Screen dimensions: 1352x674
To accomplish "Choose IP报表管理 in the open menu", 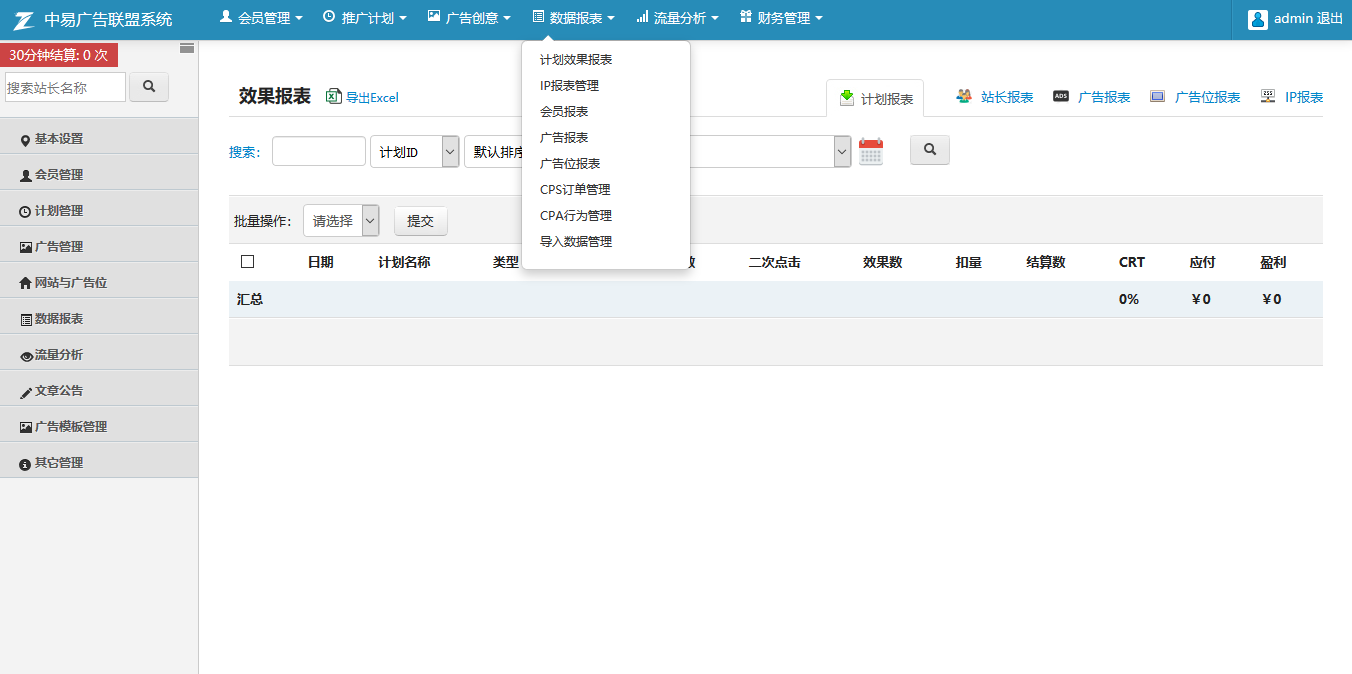I will pyautogui.click(x=569, y=86).
